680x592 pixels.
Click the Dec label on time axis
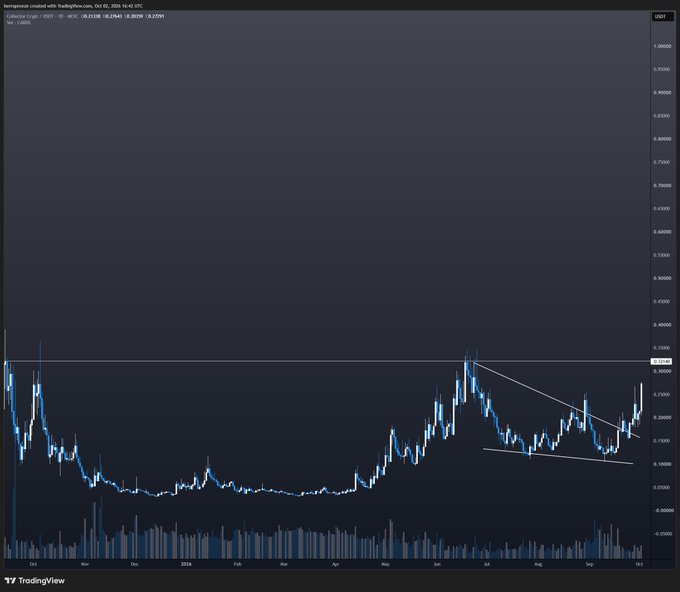(134, 564)
